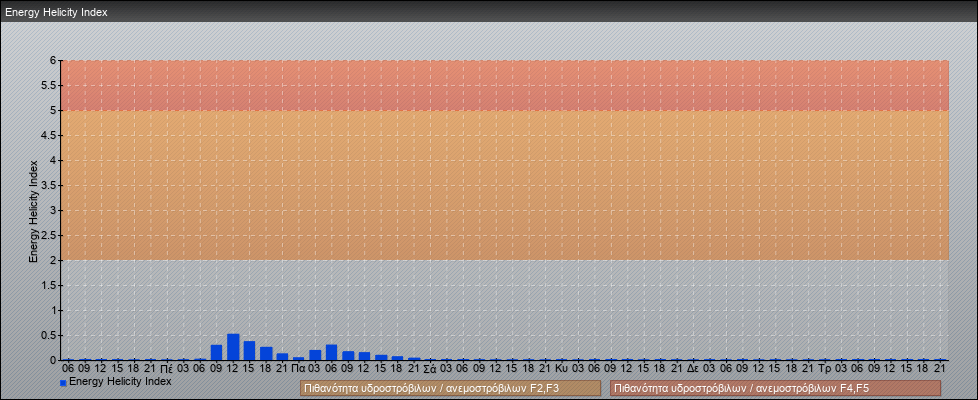Click the Κυ day label on x-axis
This screenshot has height=400, width=978.
561,369
